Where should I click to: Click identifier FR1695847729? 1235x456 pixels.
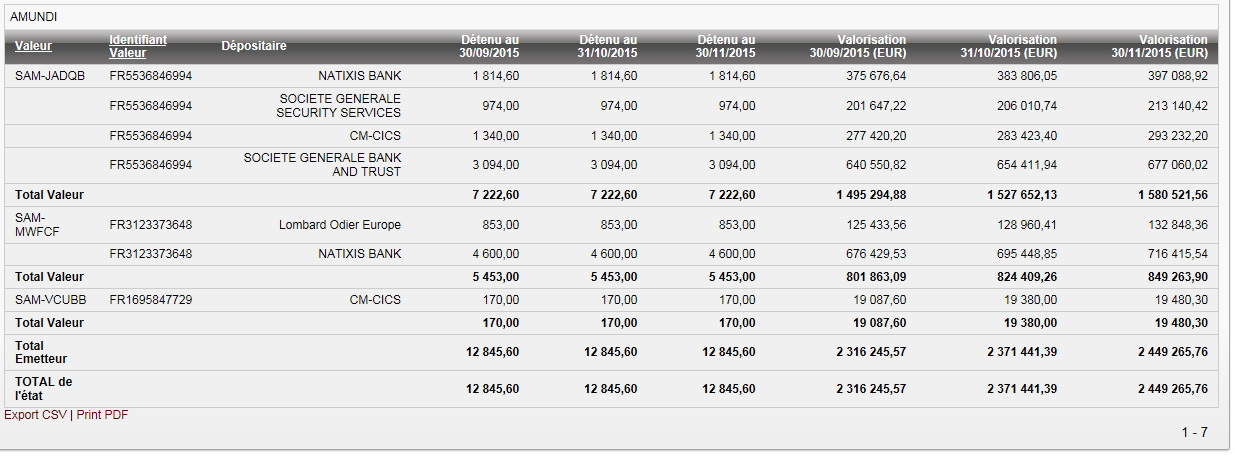151,300
